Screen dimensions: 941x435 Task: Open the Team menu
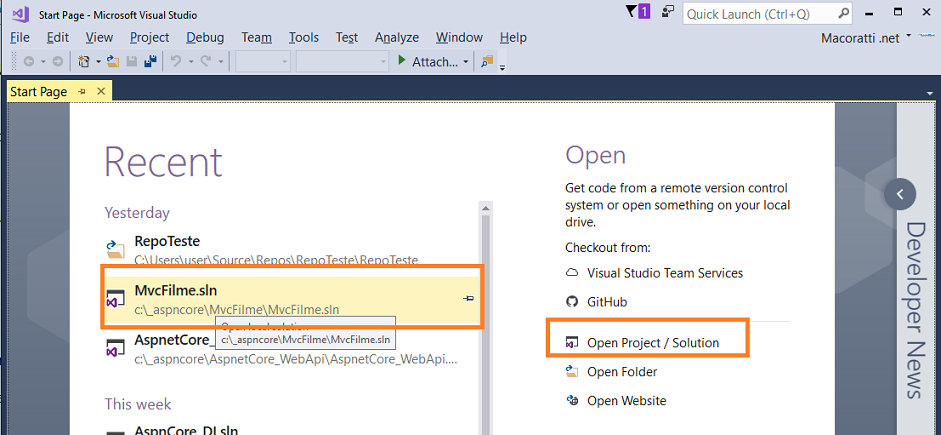point(257,37)
